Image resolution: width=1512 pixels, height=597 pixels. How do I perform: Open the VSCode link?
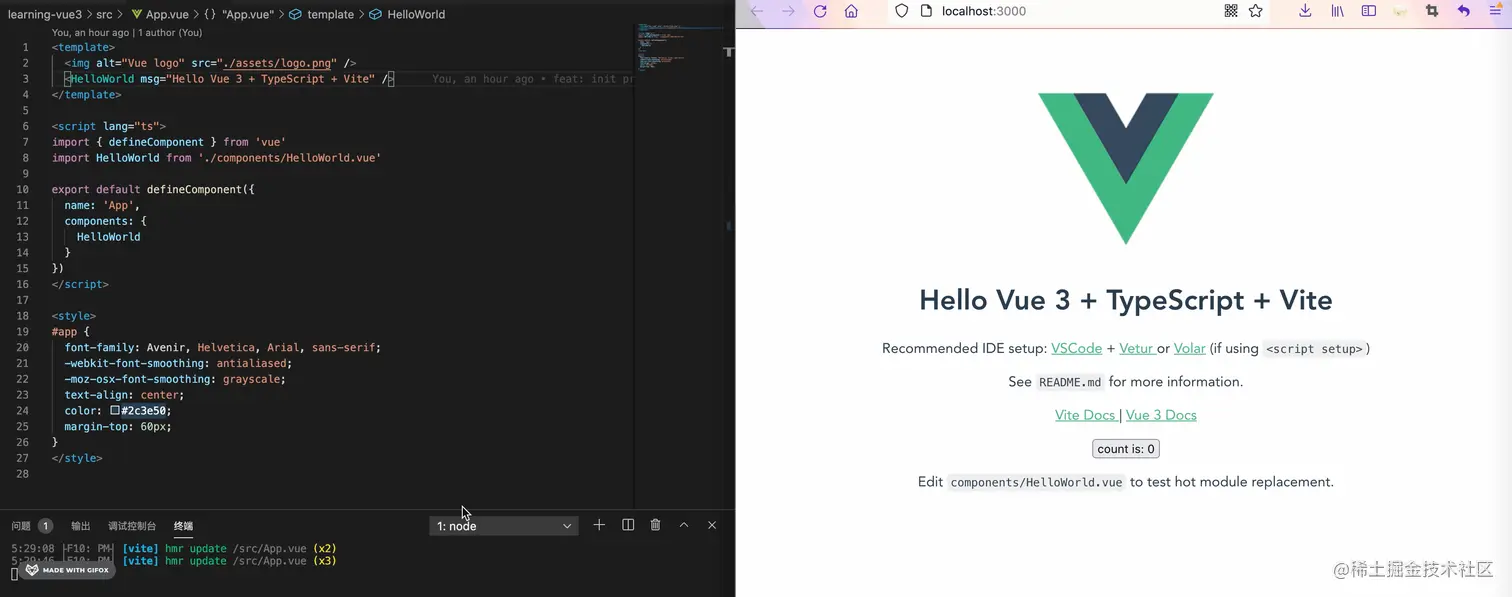[1076, 348]
